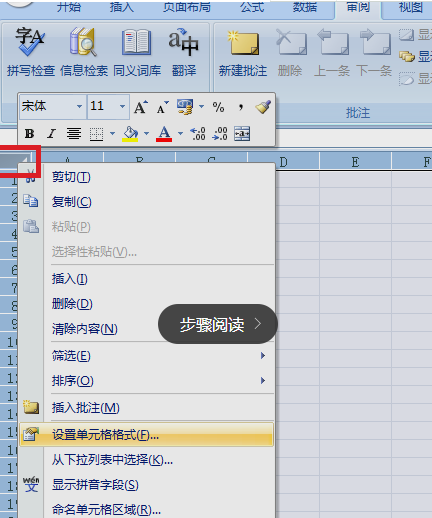
Task: Choose 清除内容(N) in context menu
Action: point(85,329)
